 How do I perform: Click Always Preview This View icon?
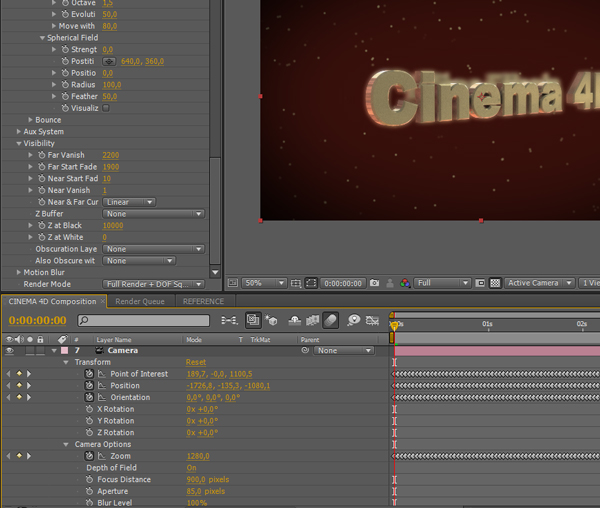tap(232, 283)
